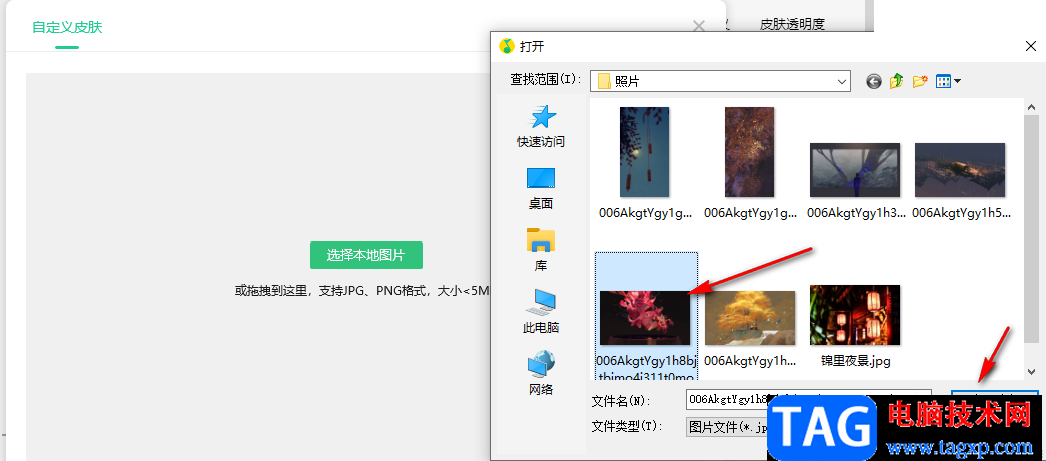Screen dimensions: 1046x461
Task: Select Desktop (桌面) in places sidebar
Action: point(541,189)
